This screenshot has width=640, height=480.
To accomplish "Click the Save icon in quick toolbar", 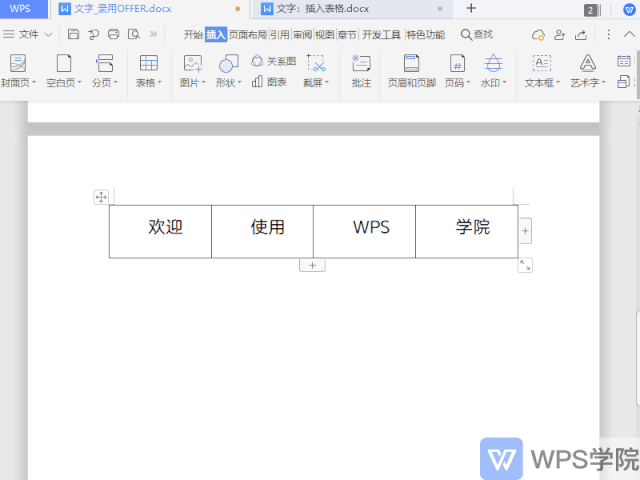I will (73, 34).
